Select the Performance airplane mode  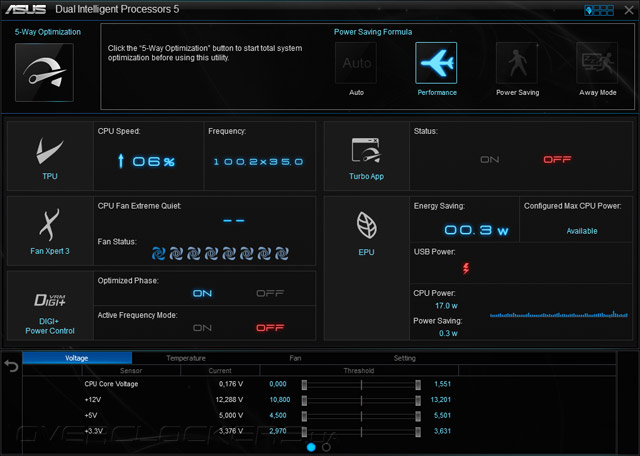click(x=436, y=63)
